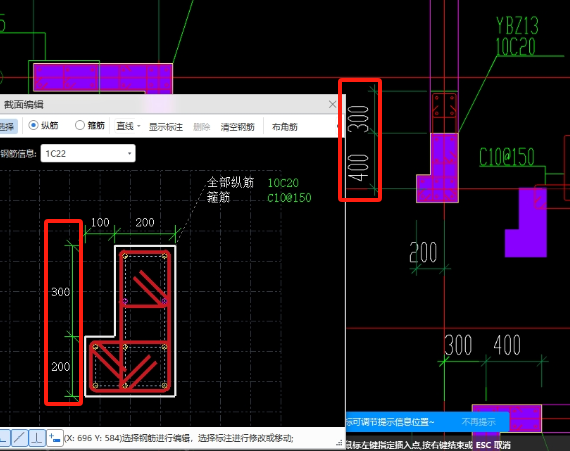Click the perpendicular snap icon
Image resolution: width=570 pixels, height=451 pixels.
click(37, 438)
